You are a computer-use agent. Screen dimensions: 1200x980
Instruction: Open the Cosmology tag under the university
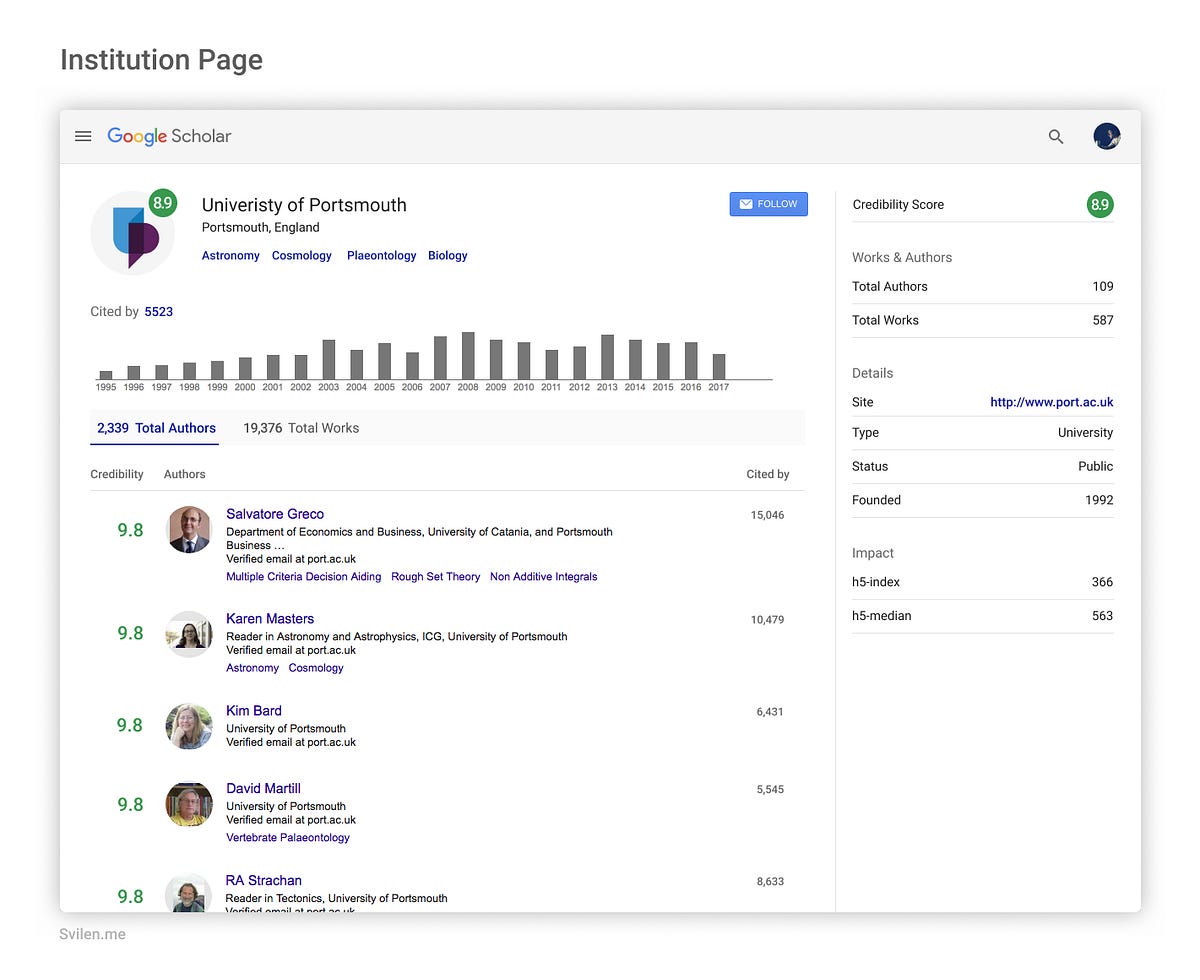(x=302, y=256)
